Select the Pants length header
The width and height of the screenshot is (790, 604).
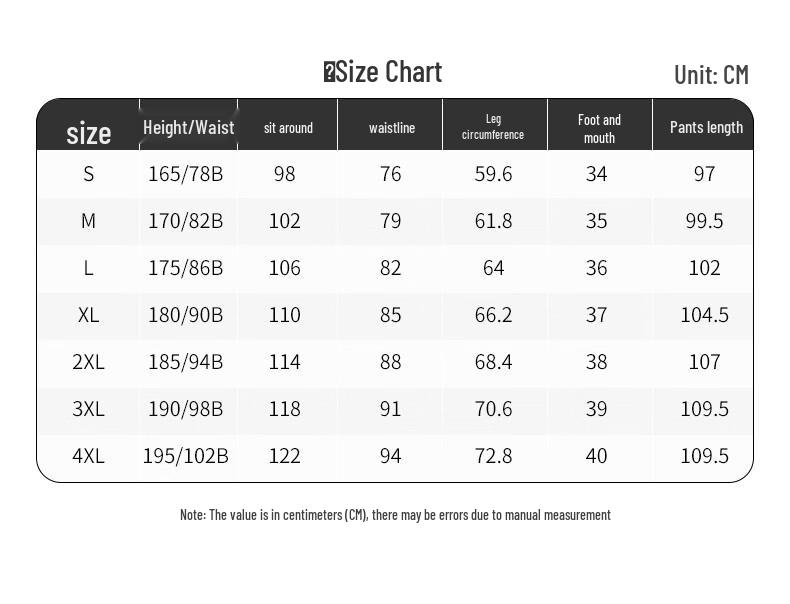click(706, 127)
